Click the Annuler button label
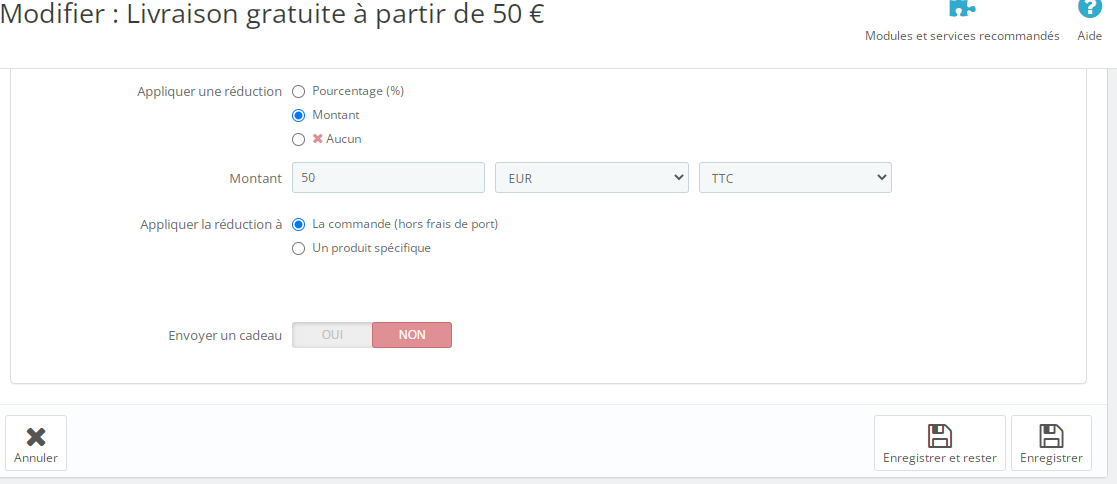 point(36,458)
